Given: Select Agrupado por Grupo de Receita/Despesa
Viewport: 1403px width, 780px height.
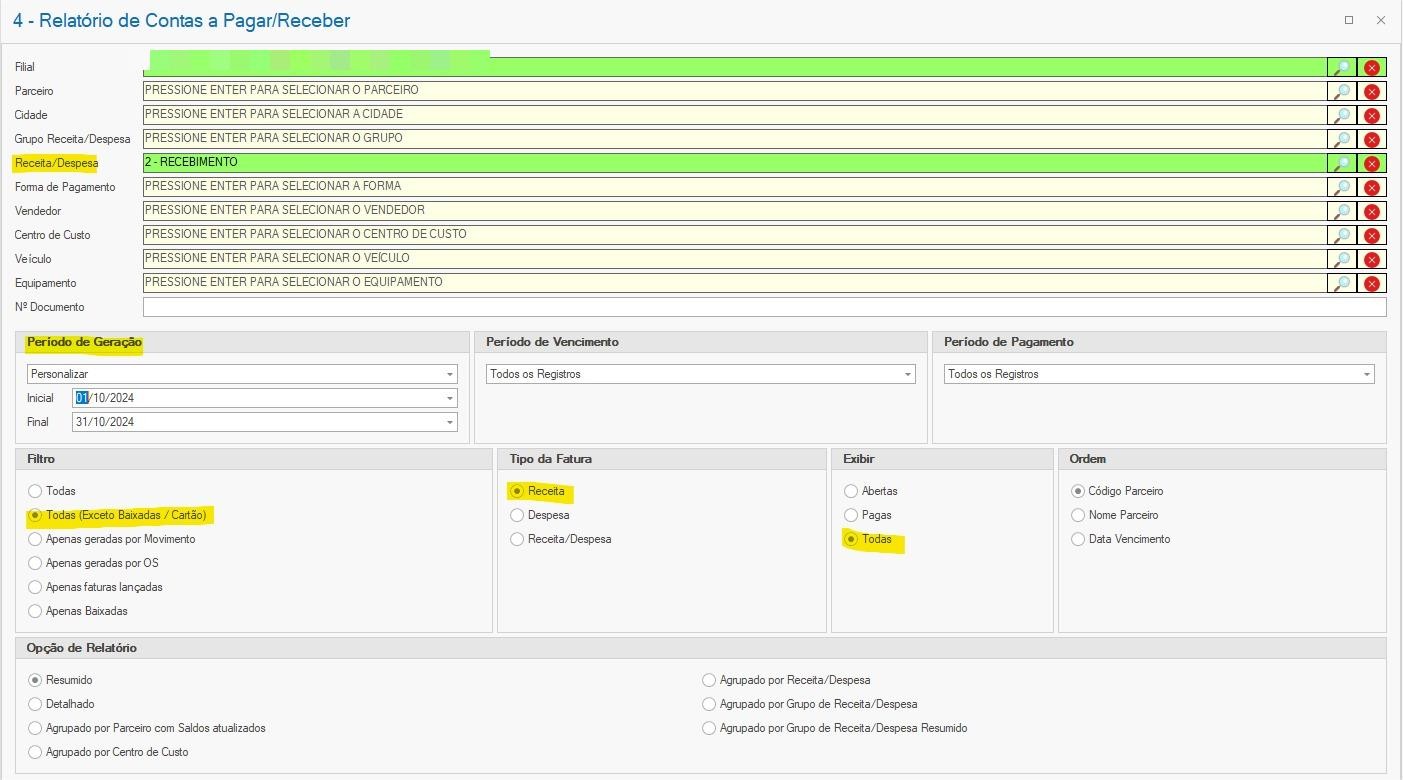Looking at the screenshot, I should (709, 704).
